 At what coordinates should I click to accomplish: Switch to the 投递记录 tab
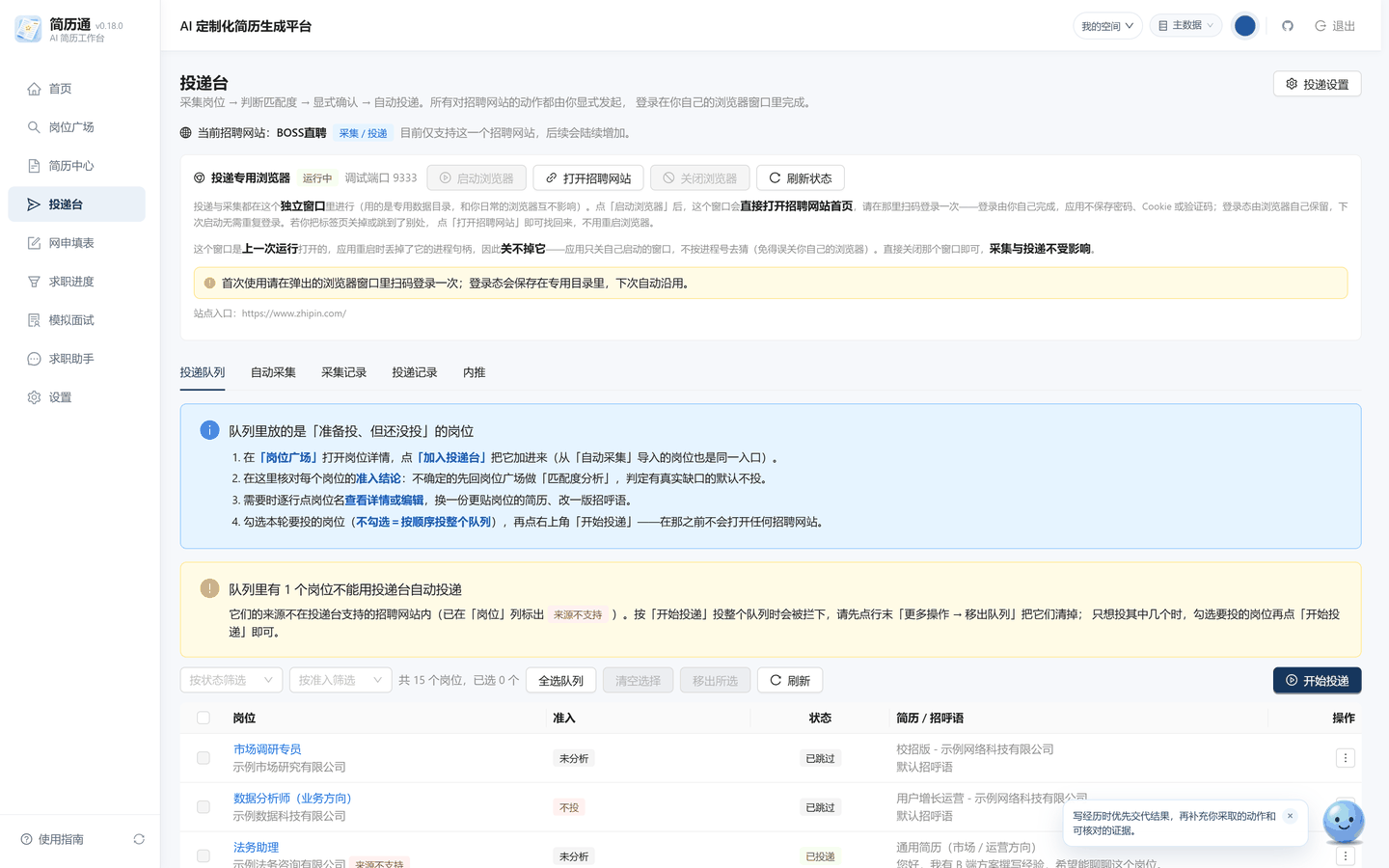pyautogui.click(x=415, y=372)
